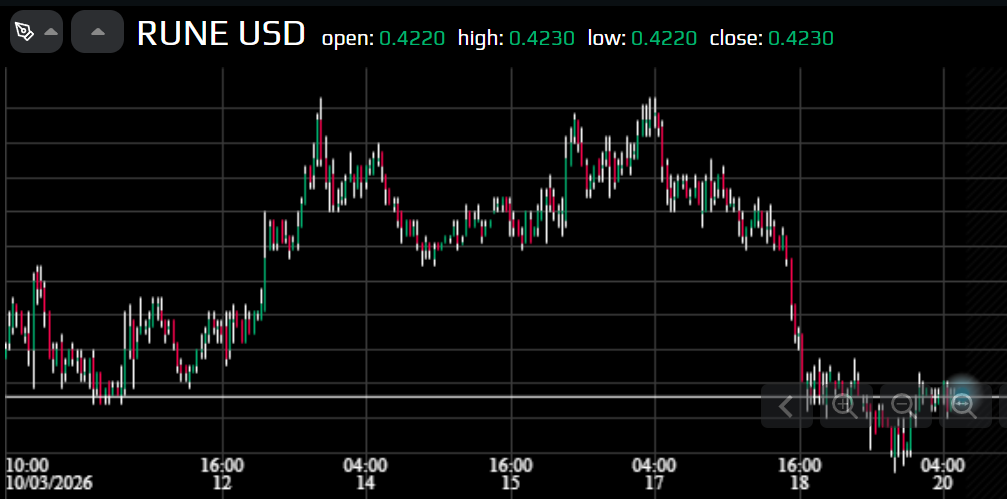The width and height of the screenshot is (1007, 499).
Task: Click the cut-off button at right edge
Action: [x=1002, y=405]
